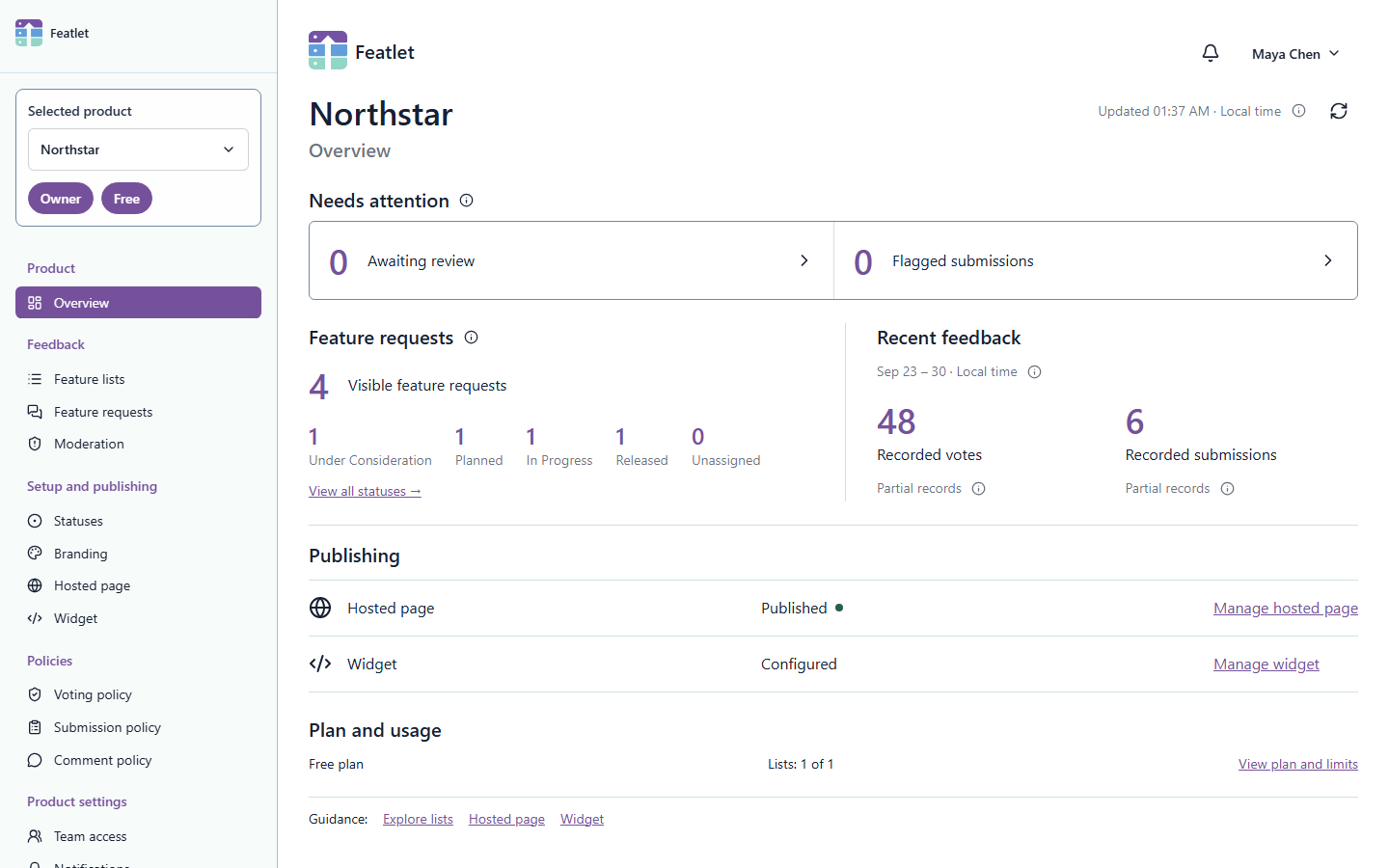
Task: Click the 48 Recorded votes figure
Action: tap(896, 421)
